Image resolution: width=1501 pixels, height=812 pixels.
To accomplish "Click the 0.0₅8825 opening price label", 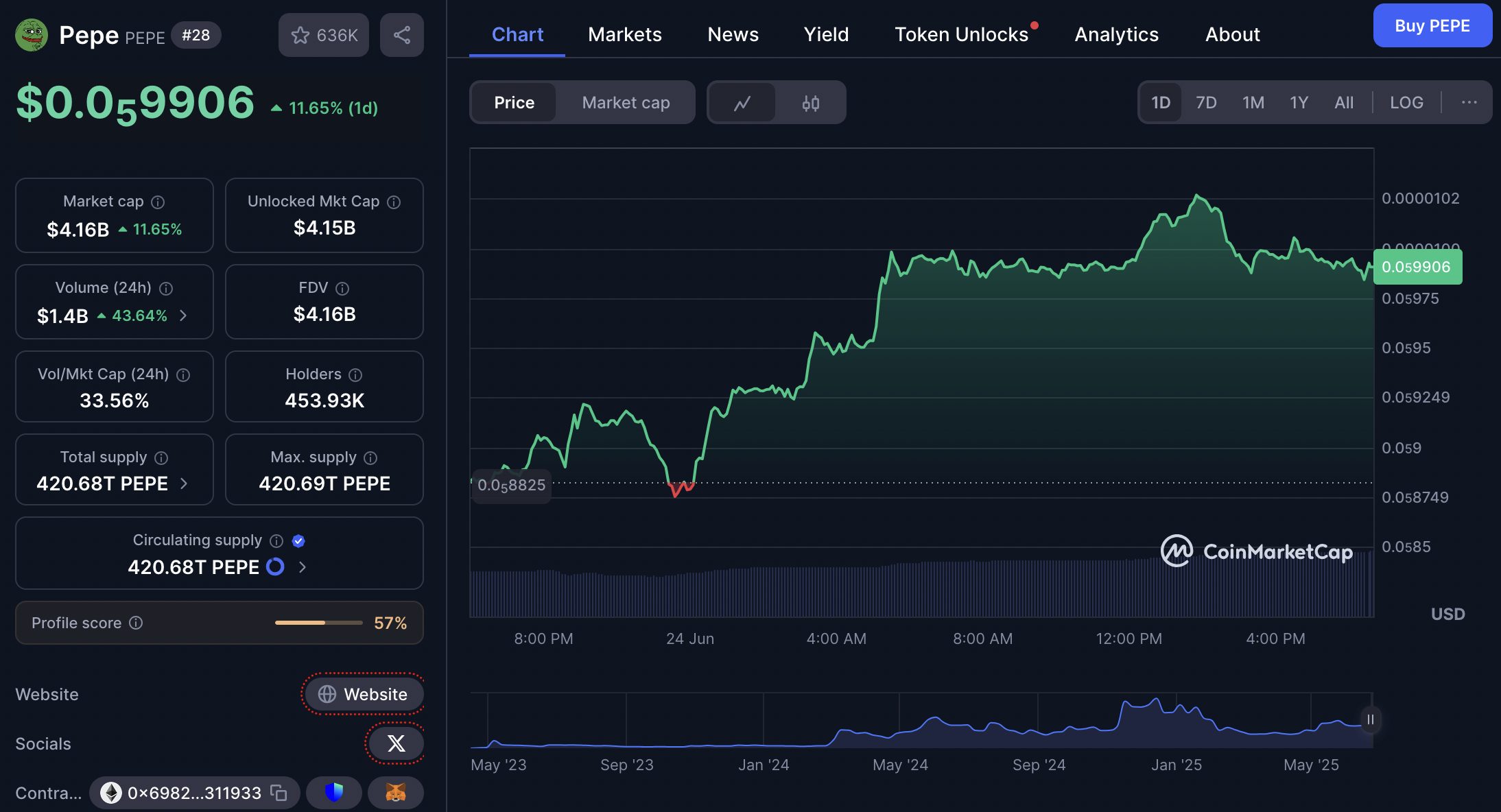I will [511, 485].
